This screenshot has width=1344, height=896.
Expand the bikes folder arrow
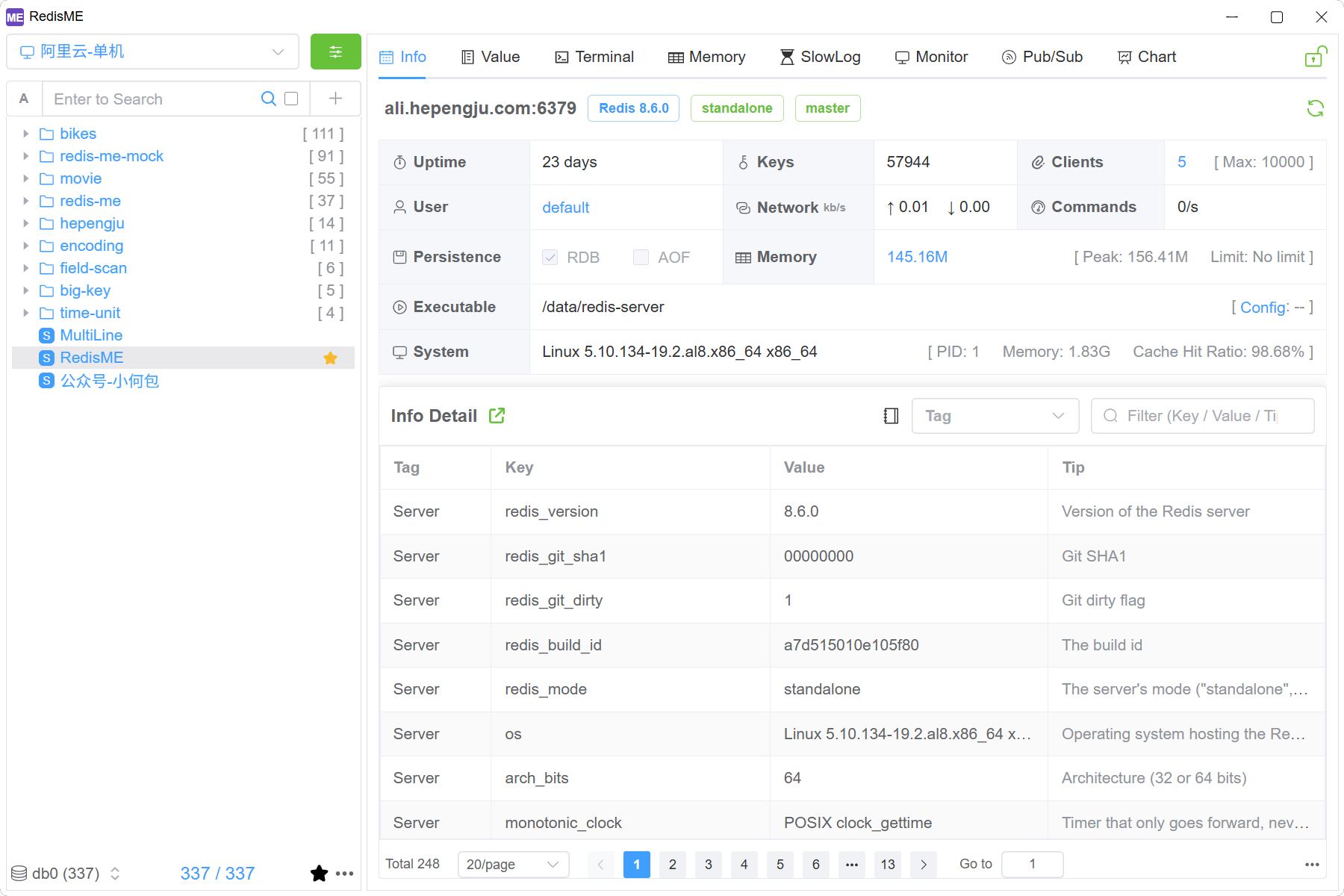25,134
